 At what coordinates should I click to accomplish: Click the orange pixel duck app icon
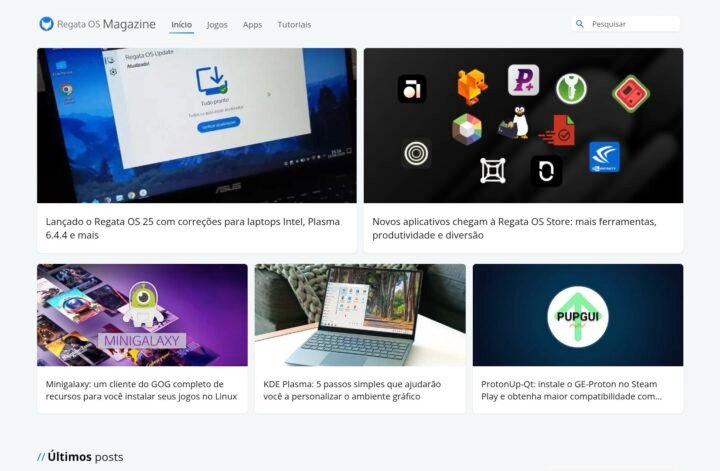point(472,86)
